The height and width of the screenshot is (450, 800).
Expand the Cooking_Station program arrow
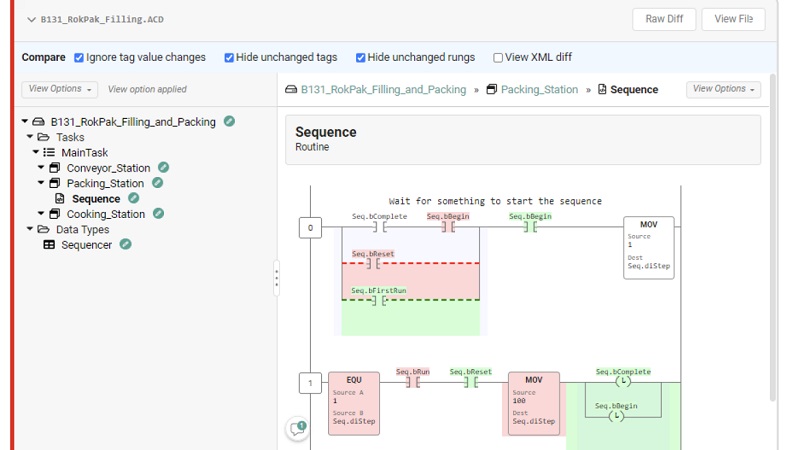coord(41,214)
